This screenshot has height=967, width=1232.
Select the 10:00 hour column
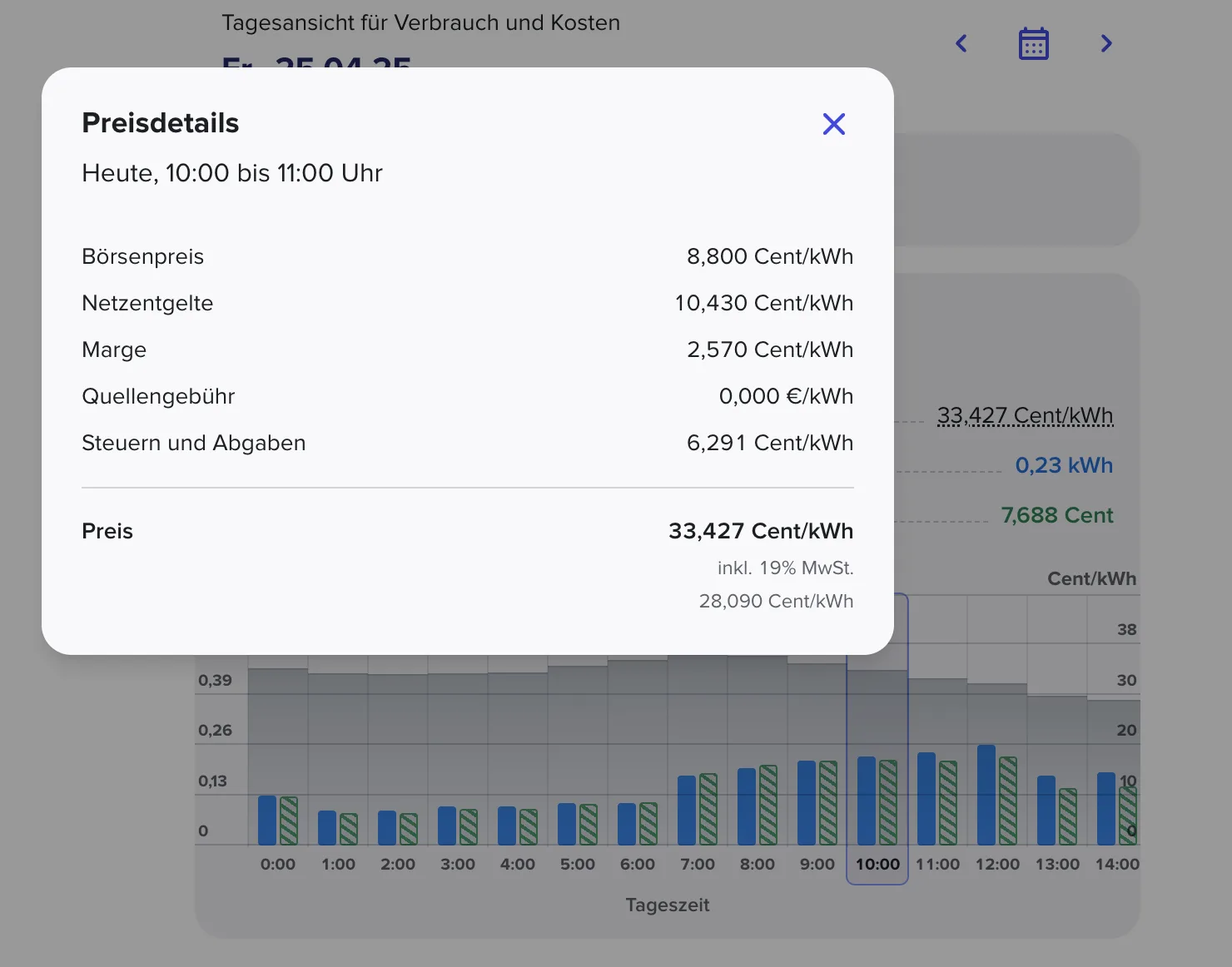pos(877,739)
